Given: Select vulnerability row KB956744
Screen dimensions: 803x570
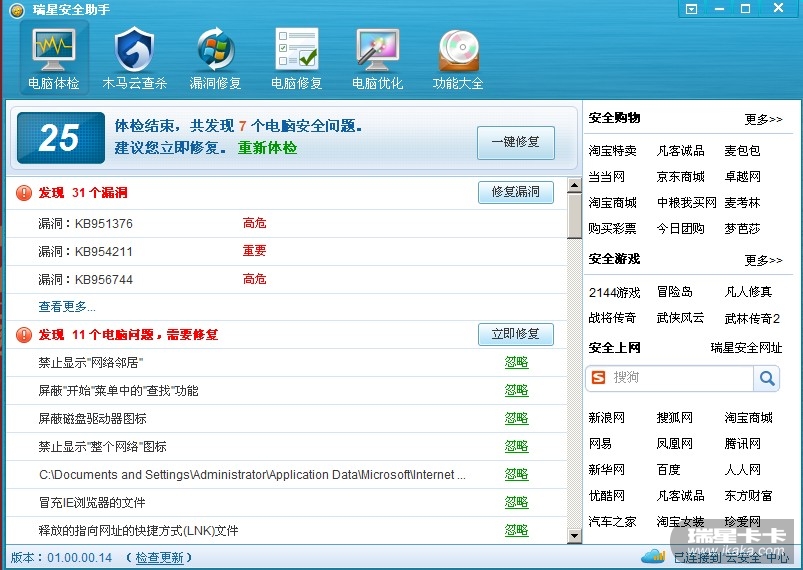Looking at the screenshot, I should click(287, 280).
